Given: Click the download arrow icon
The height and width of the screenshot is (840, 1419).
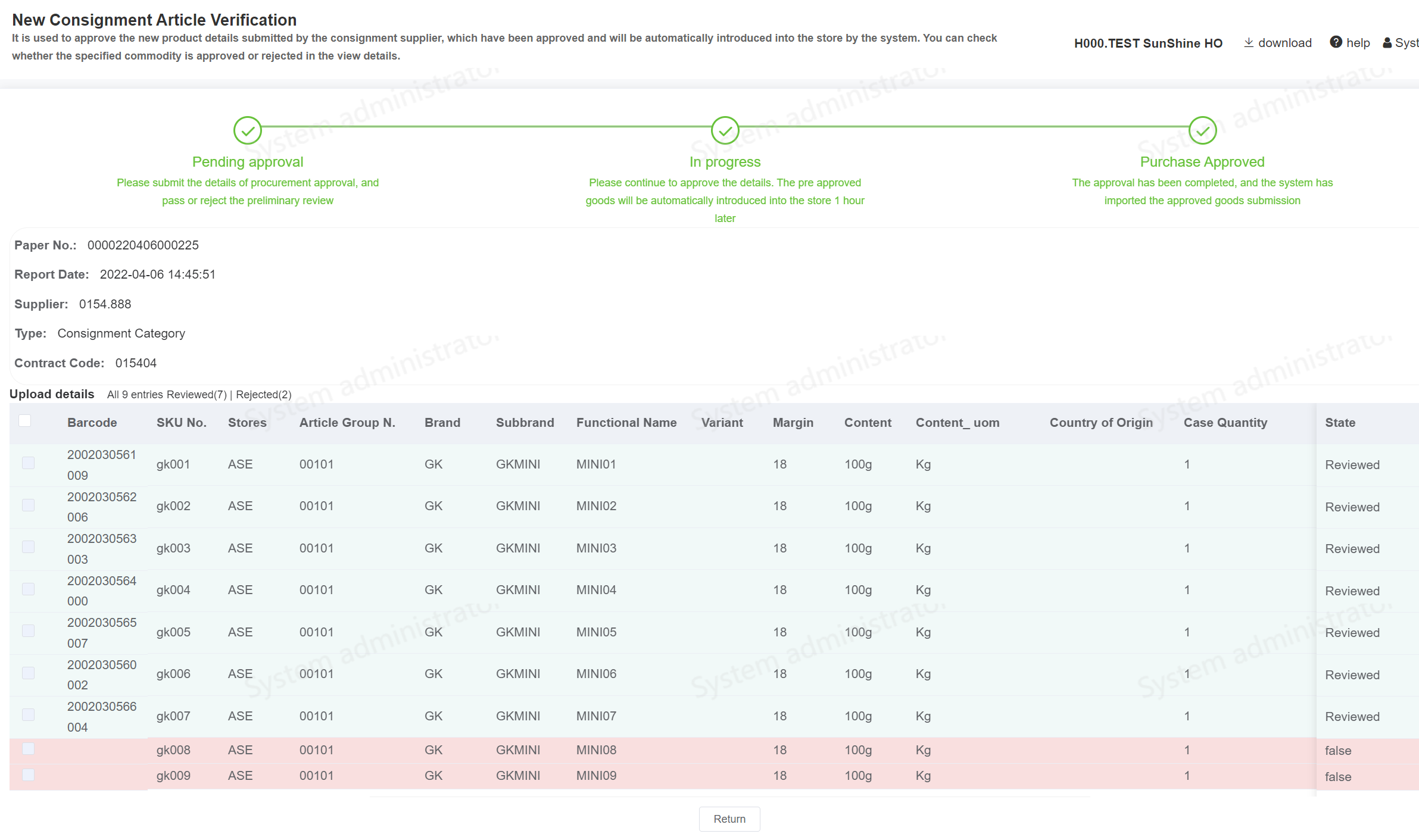Looking at the screenshot, I should click(x=1249, y=43).
